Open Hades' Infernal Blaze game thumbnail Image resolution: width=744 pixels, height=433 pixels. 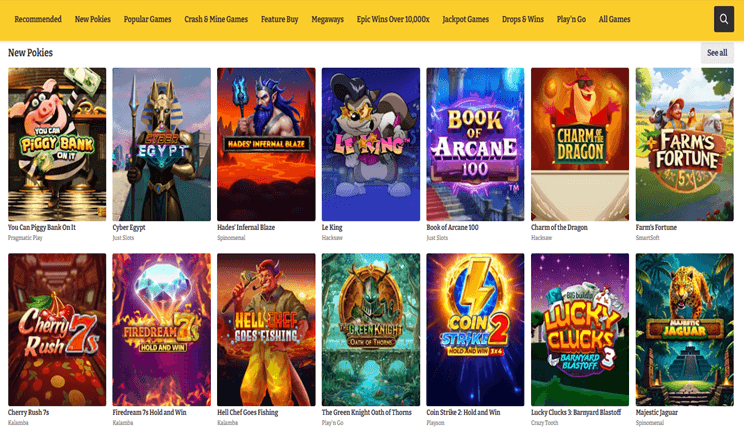[266, 144]
